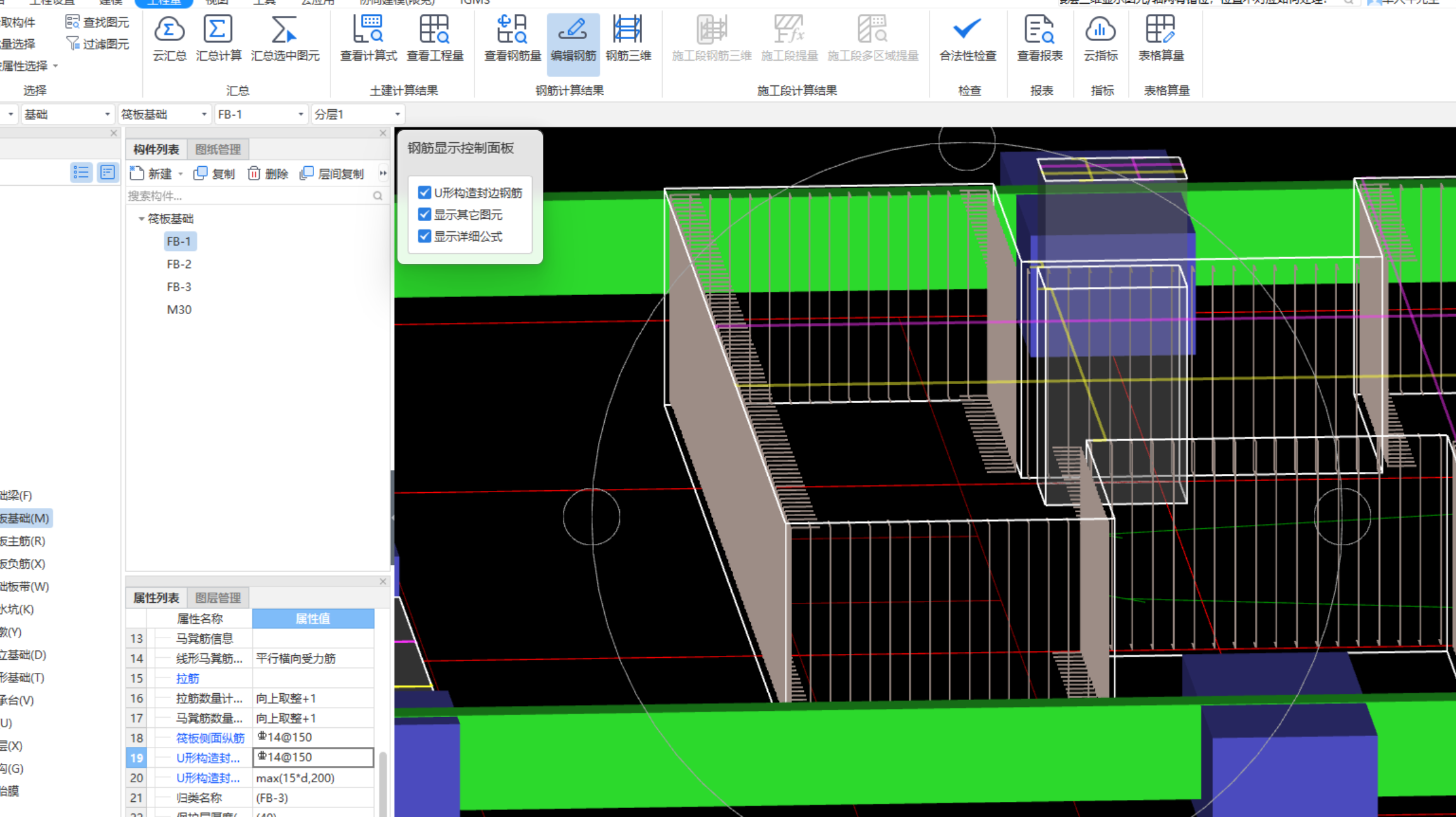Switch to list view icon in left panel
The width and height of the screenshot is (1456, 817).
(81, 172)
